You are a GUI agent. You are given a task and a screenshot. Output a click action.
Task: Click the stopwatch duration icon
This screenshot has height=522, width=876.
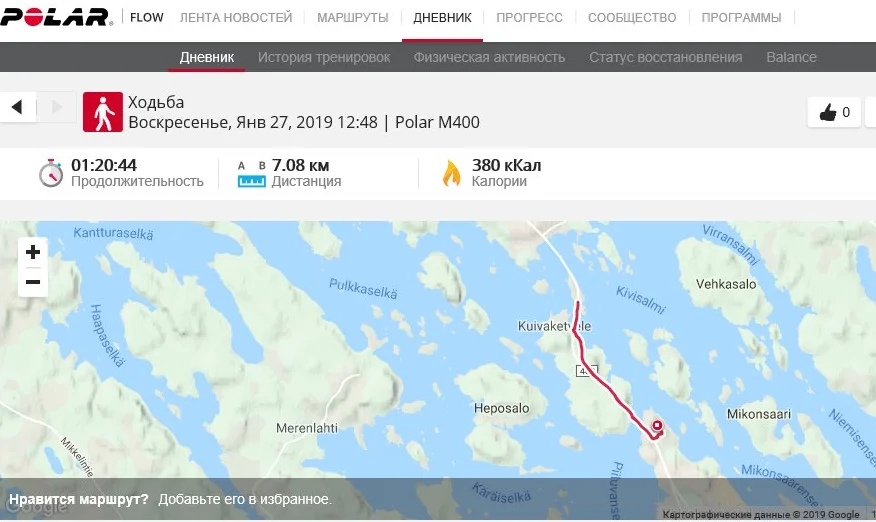51,173
